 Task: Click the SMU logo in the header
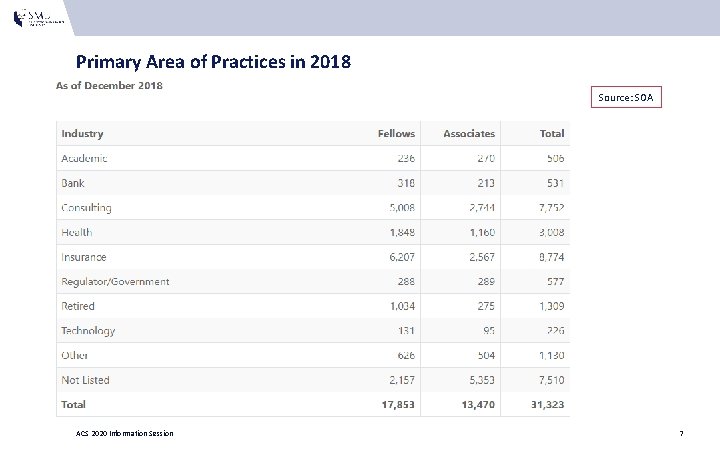click(x=39, y=17)
